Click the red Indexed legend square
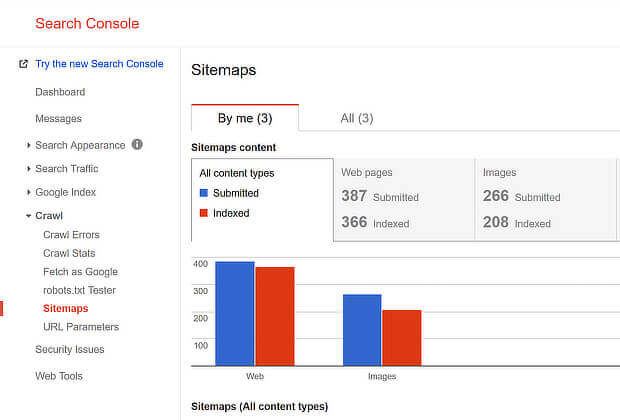The image size is (620, 420). 204,213
